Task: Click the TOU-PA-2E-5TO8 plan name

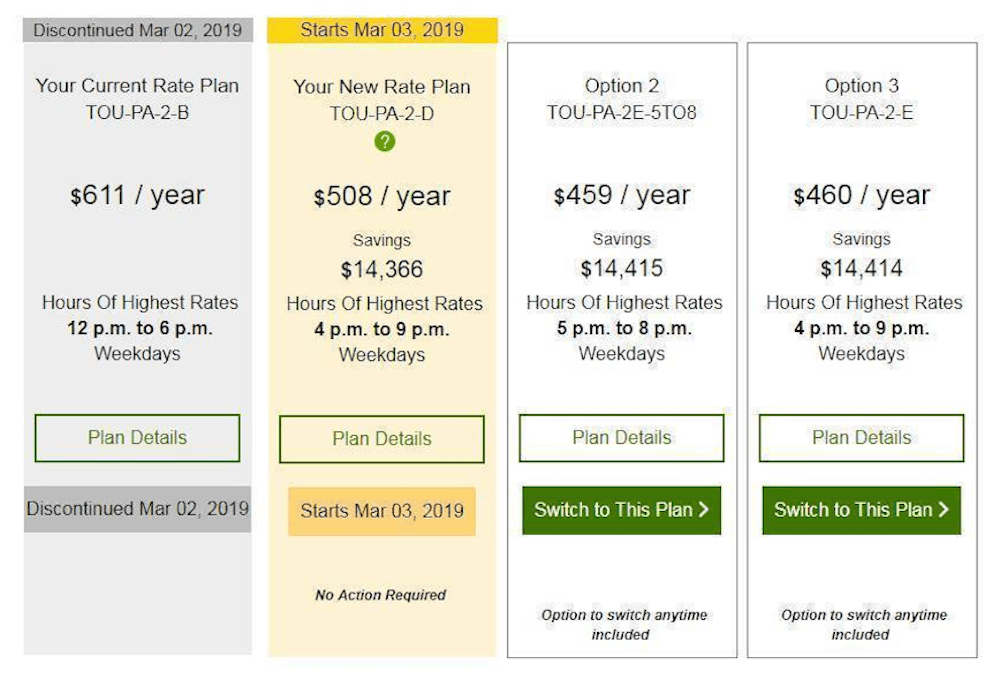Action: pos(622,113)
